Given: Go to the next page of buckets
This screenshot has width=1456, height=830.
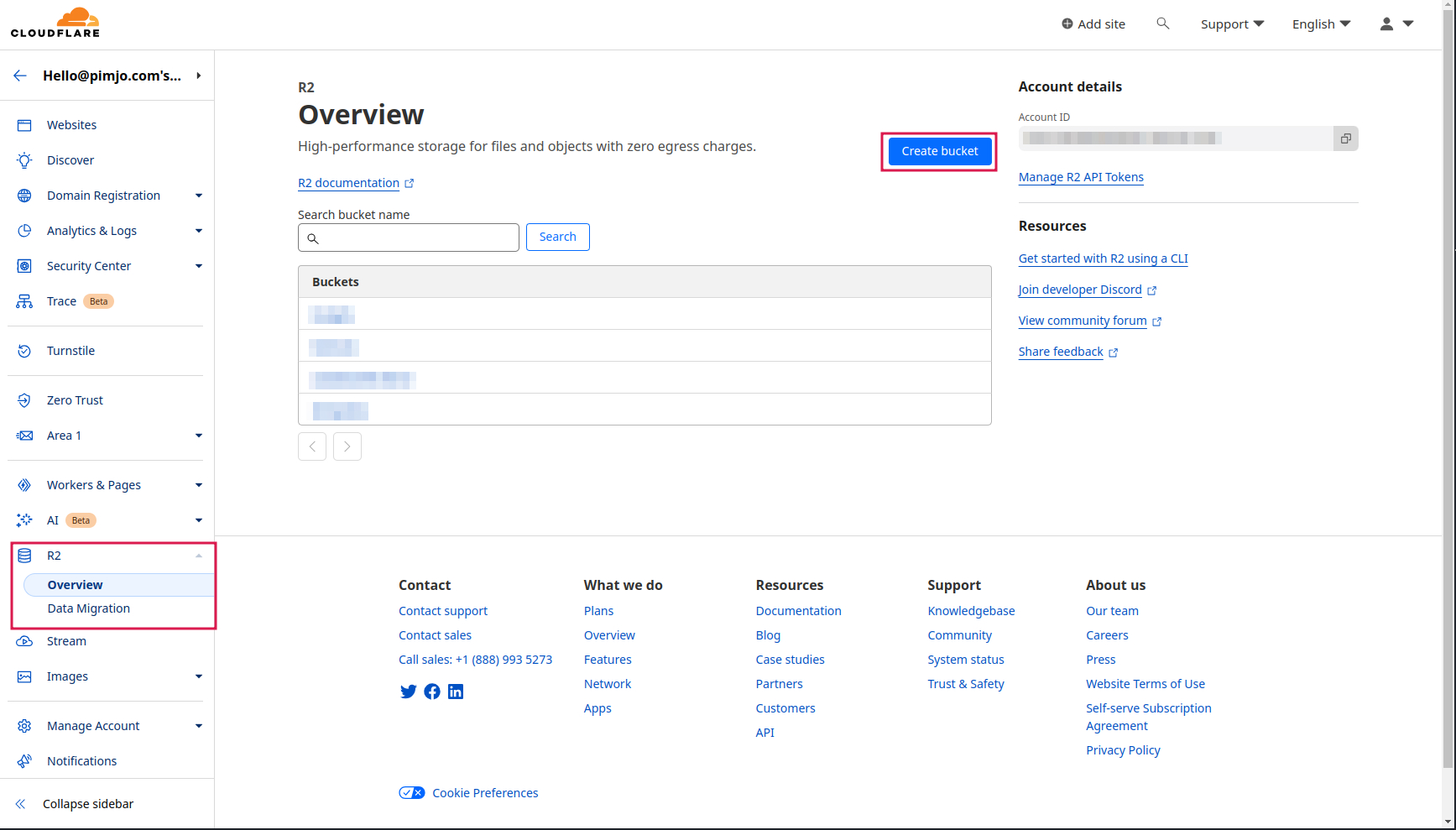Looking at the screenshot, I should click(x=347, y=446).
